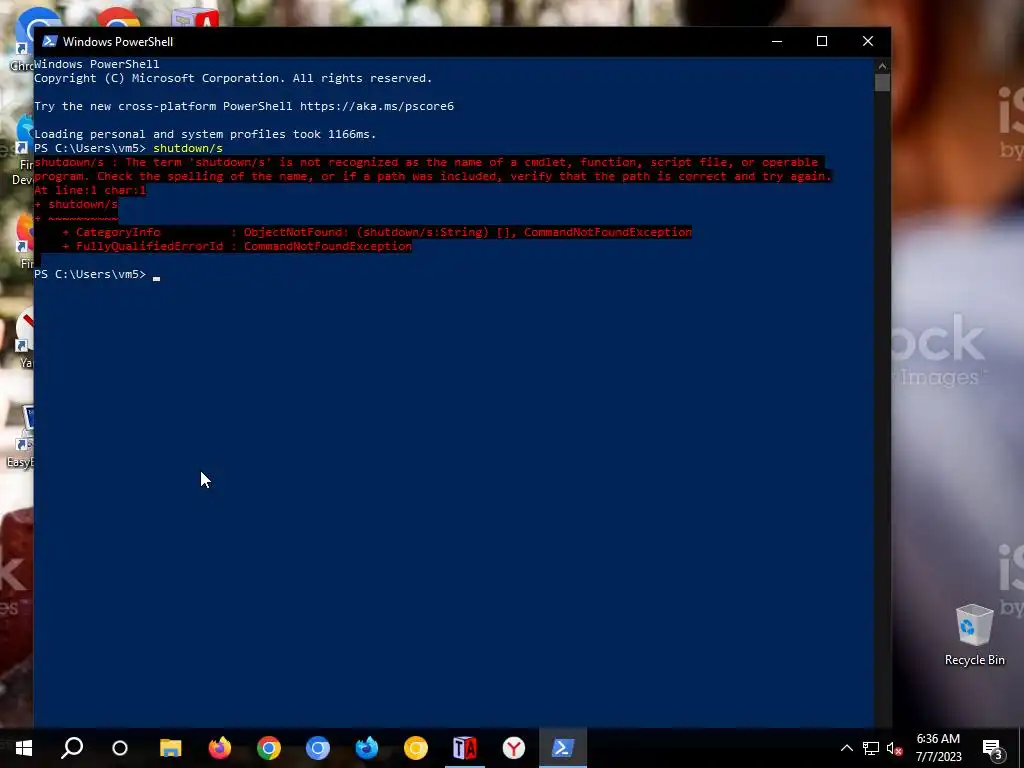The height and width of the screenshot is (768, 1024).
Task: Click the https://aka.ms/pscore6 URL text
Action: 377,106
